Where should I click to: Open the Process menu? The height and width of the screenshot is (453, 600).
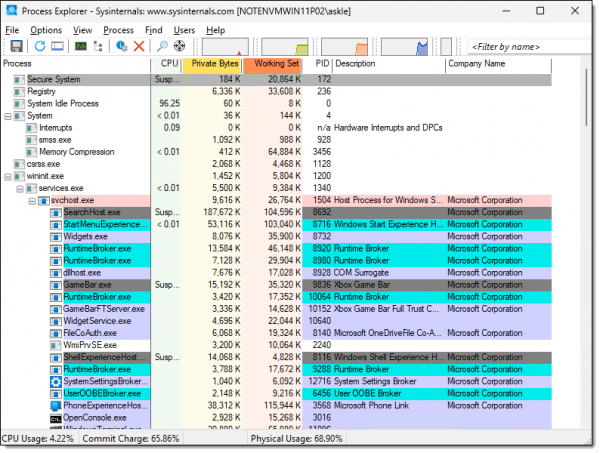pos(118,30)
